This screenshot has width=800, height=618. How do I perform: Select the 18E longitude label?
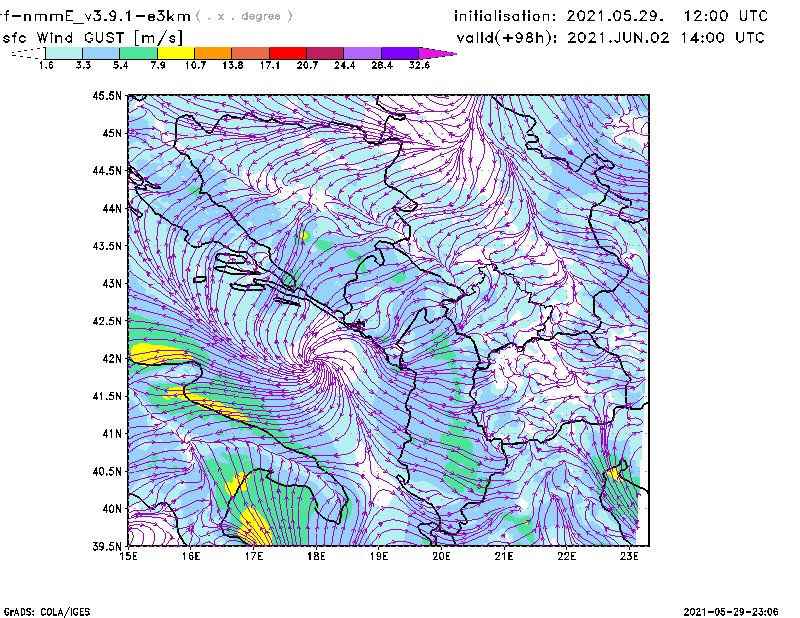pos(316,556)
